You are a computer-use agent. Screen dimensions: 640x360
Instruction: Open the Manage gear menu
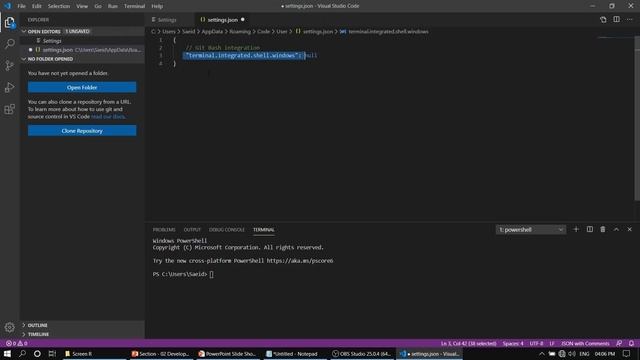(9, 327)
